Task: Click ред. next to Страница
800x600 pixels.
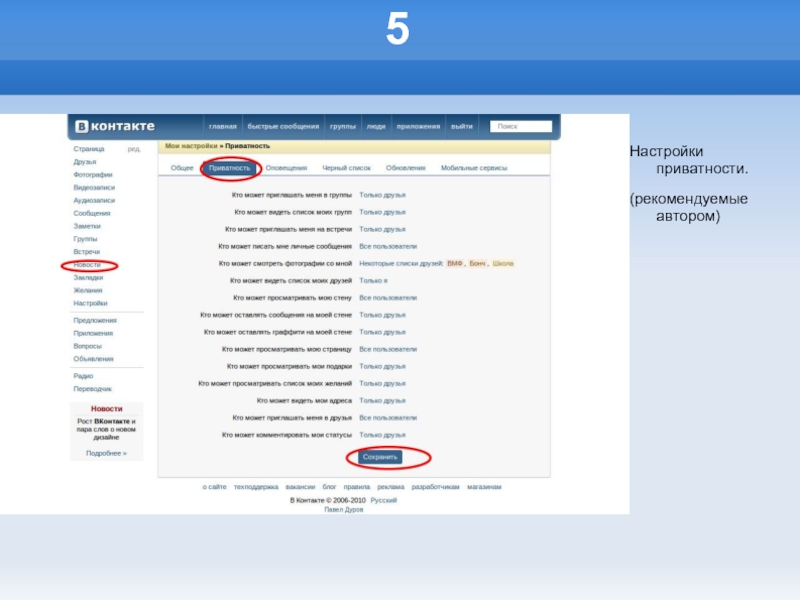Action: coord(134,149)
